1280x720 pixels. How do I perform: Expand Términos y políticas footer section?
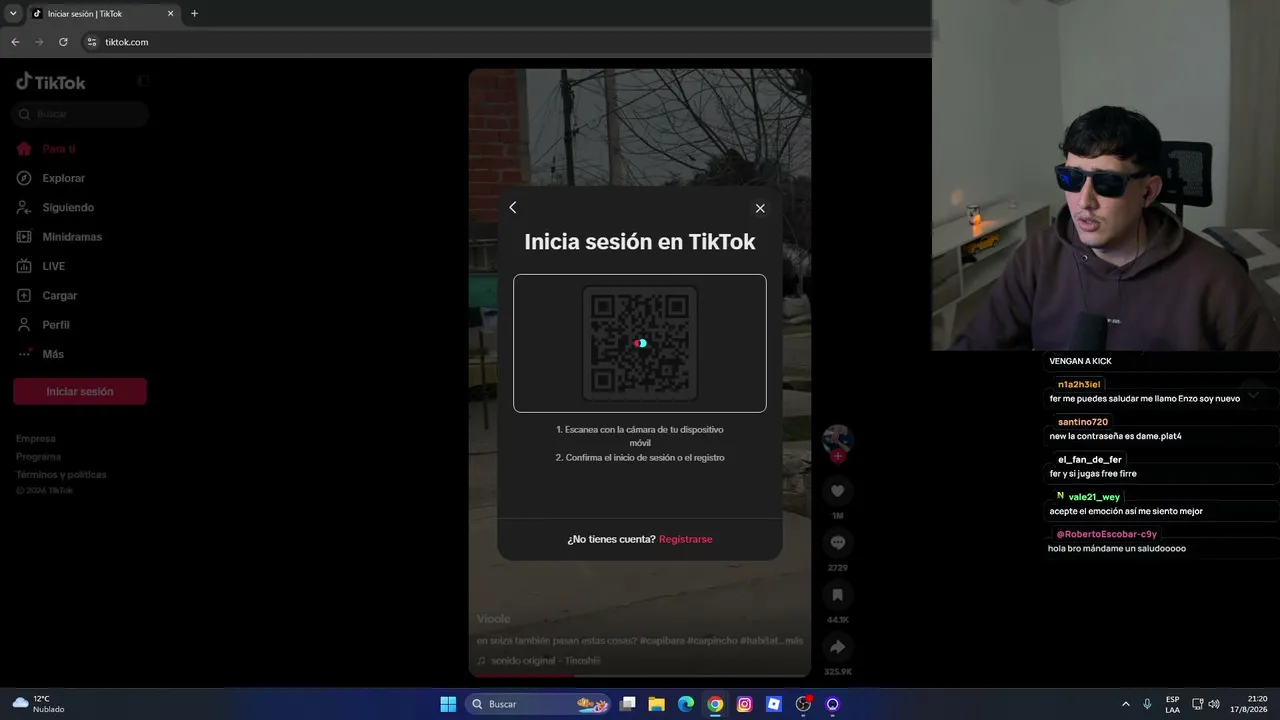point(61,475)
